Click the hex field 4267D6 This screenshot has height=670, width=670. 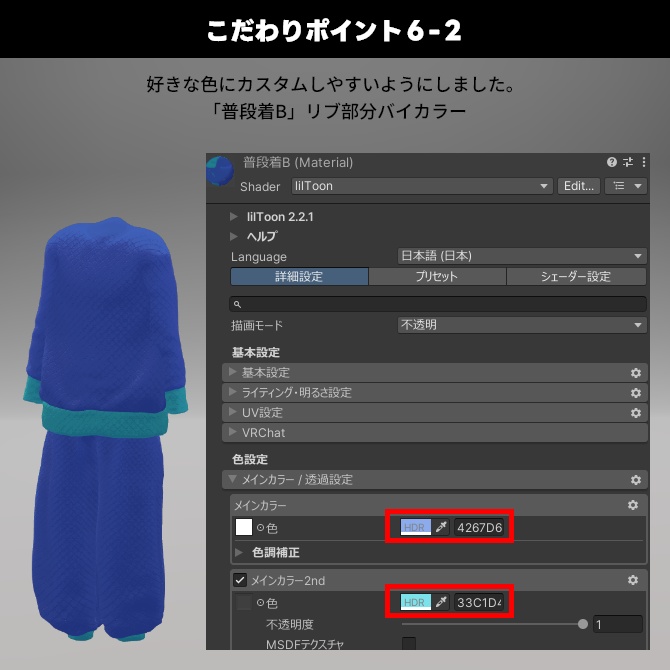(x=479, y=527)
